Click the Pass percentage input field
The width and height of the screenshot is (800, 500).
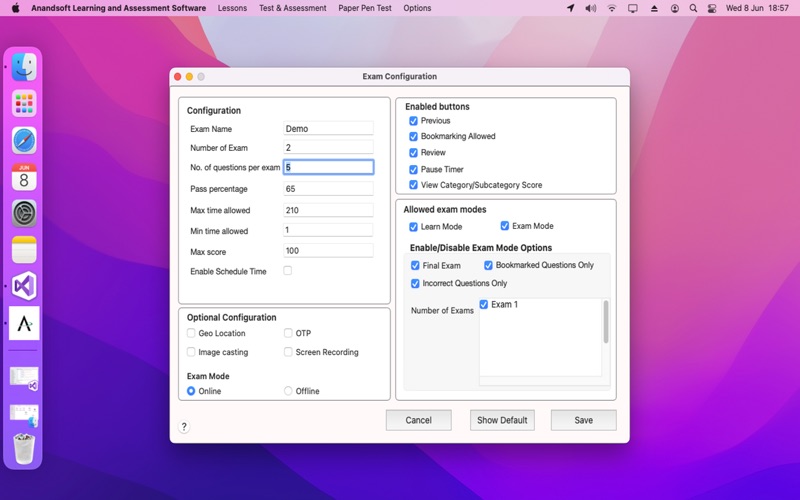click(x=328, y=189)
